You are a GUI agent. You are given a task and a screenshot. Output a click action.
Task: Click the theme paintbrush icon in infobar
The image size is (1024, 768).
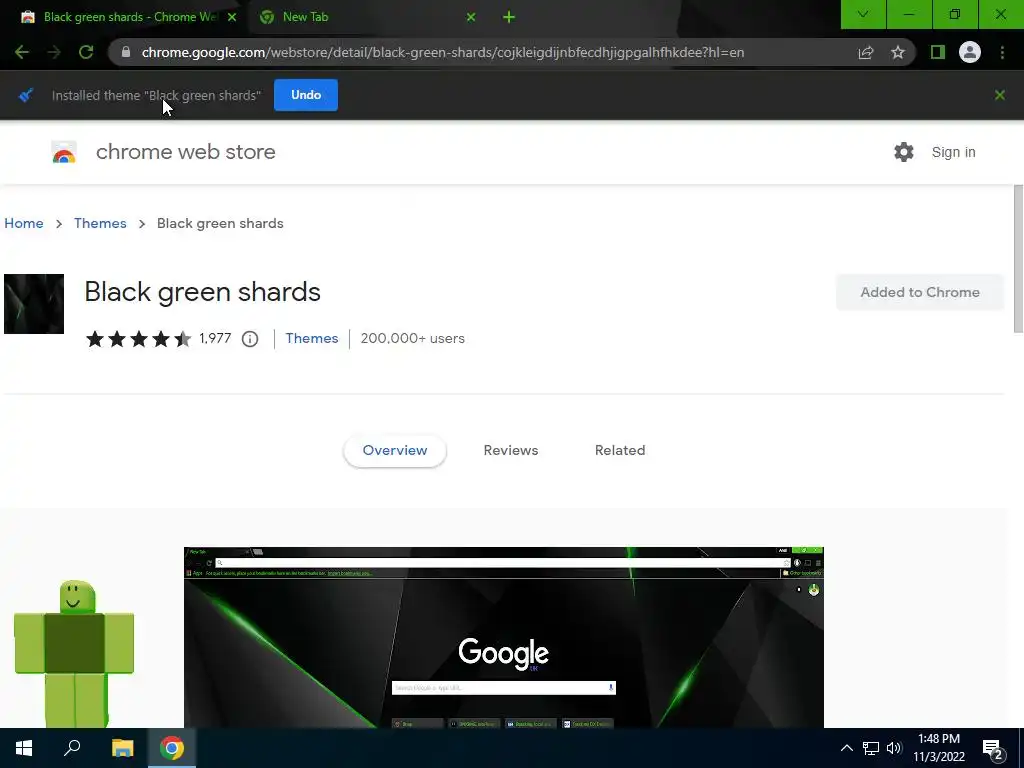[25, 95]
